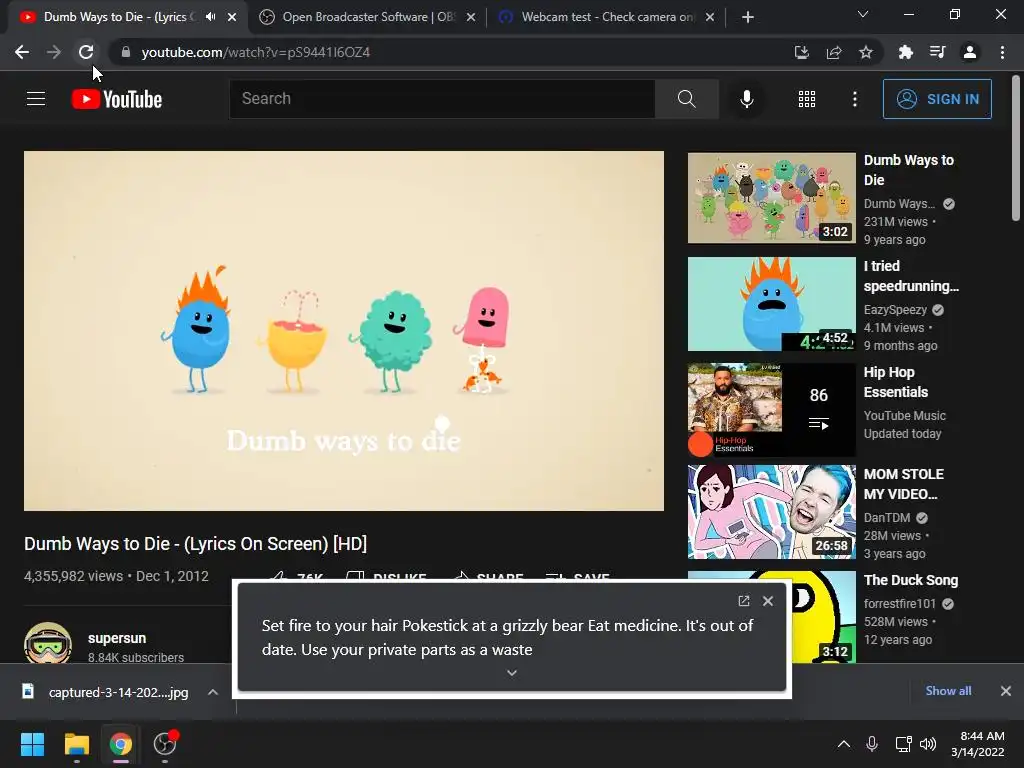The height and width of the screenshot is (768, 1024).
Task: Open YouTube settings three-dot menu
Action: tap(854, 99)
